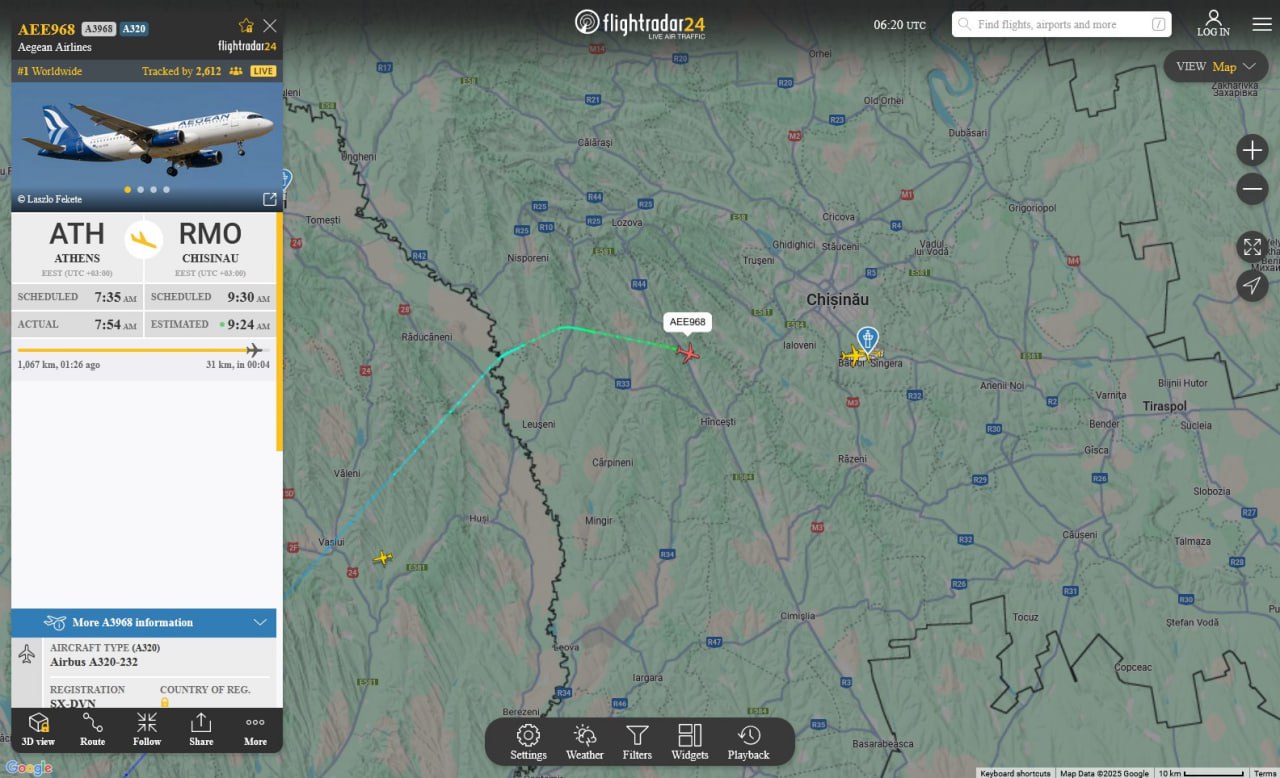The height and width of the screenshot is (778, 1280).
Task: Click the LIVE badge
Action: [x=263, y=71]
